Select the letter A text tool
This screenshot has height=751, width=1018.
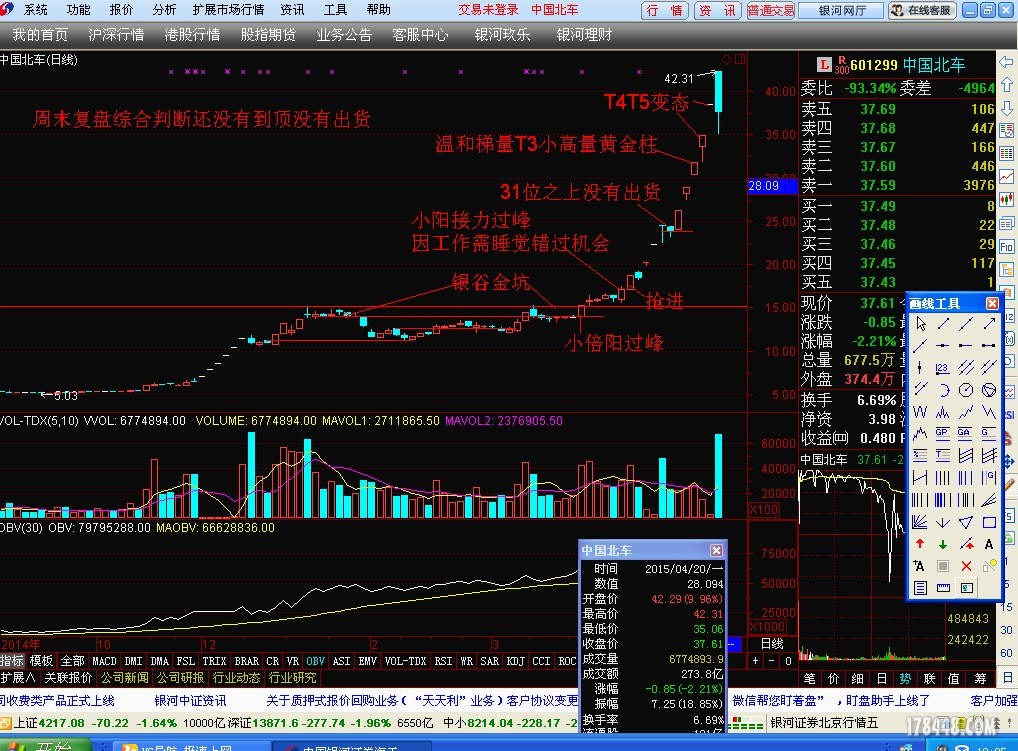989,544
